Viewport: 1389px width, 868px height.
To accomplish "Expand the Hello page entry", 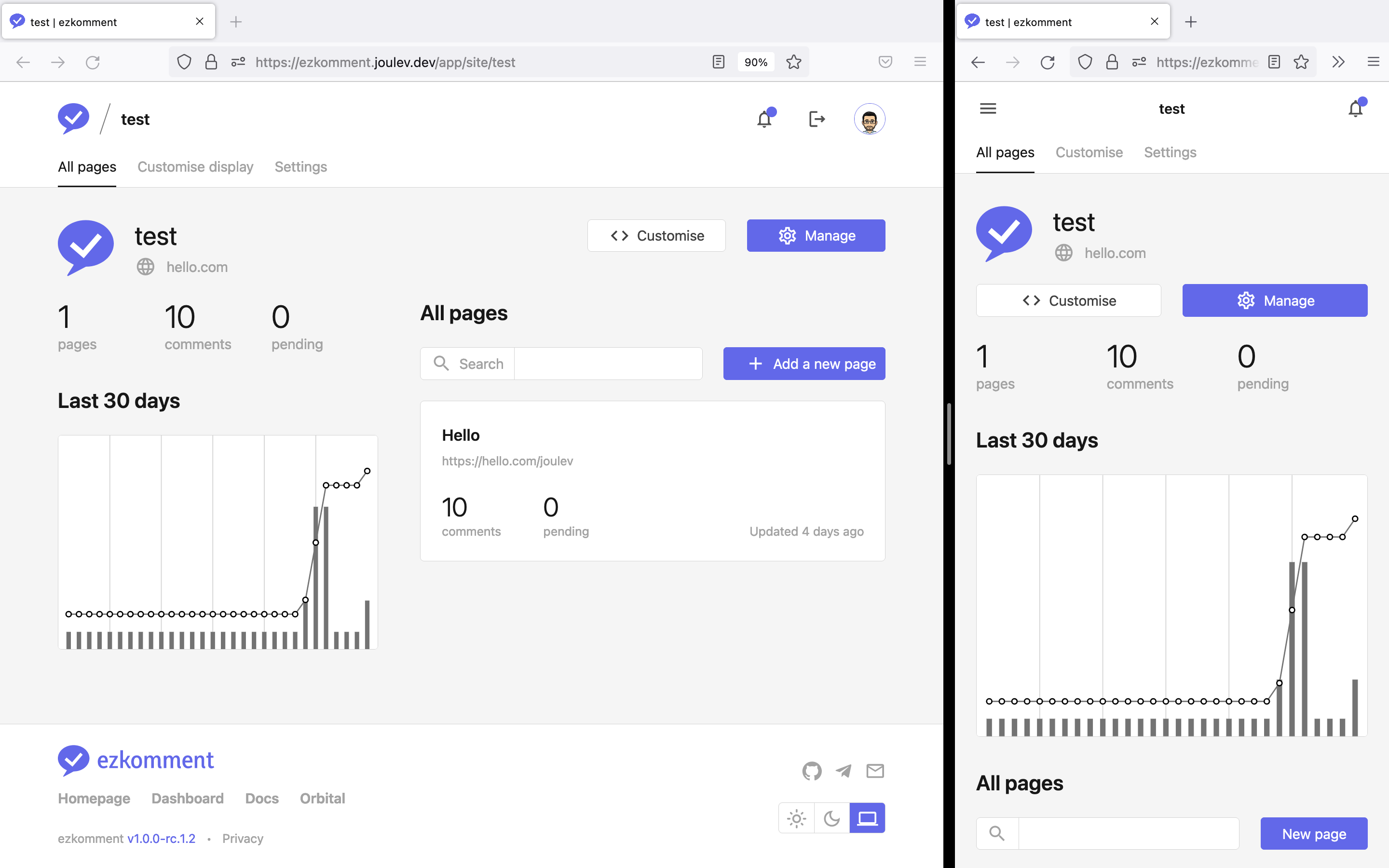I will (x=652, y=480).
